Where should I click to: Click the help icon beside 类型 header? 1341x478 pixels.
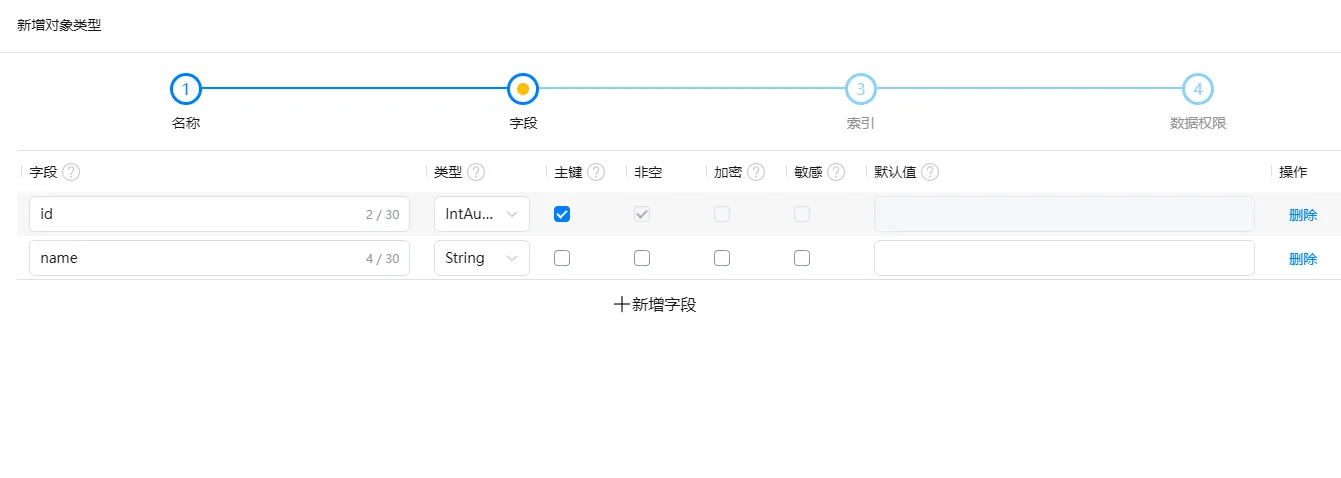476,172
